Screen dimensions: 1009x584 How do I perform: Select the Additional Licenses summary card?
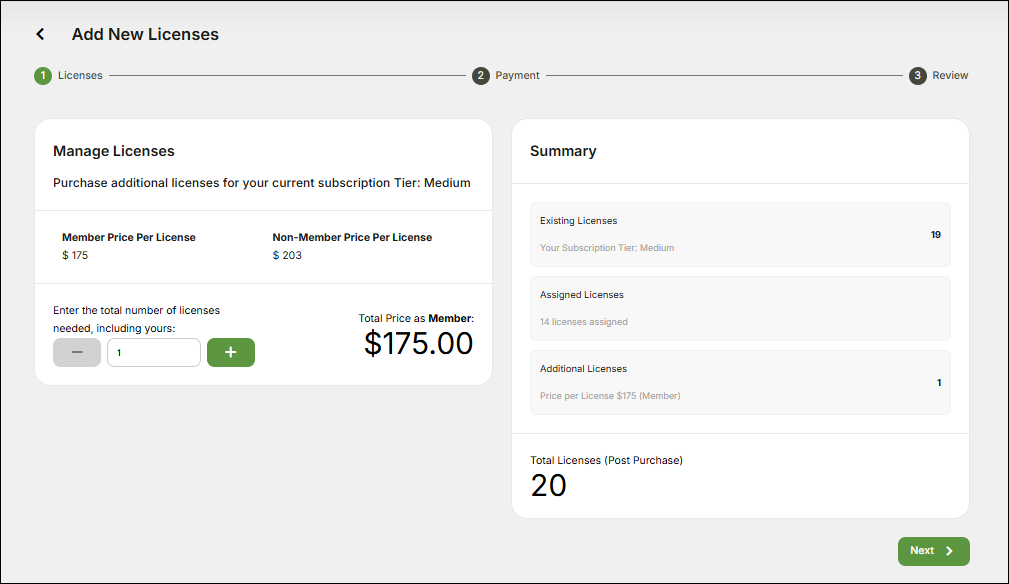740,382
